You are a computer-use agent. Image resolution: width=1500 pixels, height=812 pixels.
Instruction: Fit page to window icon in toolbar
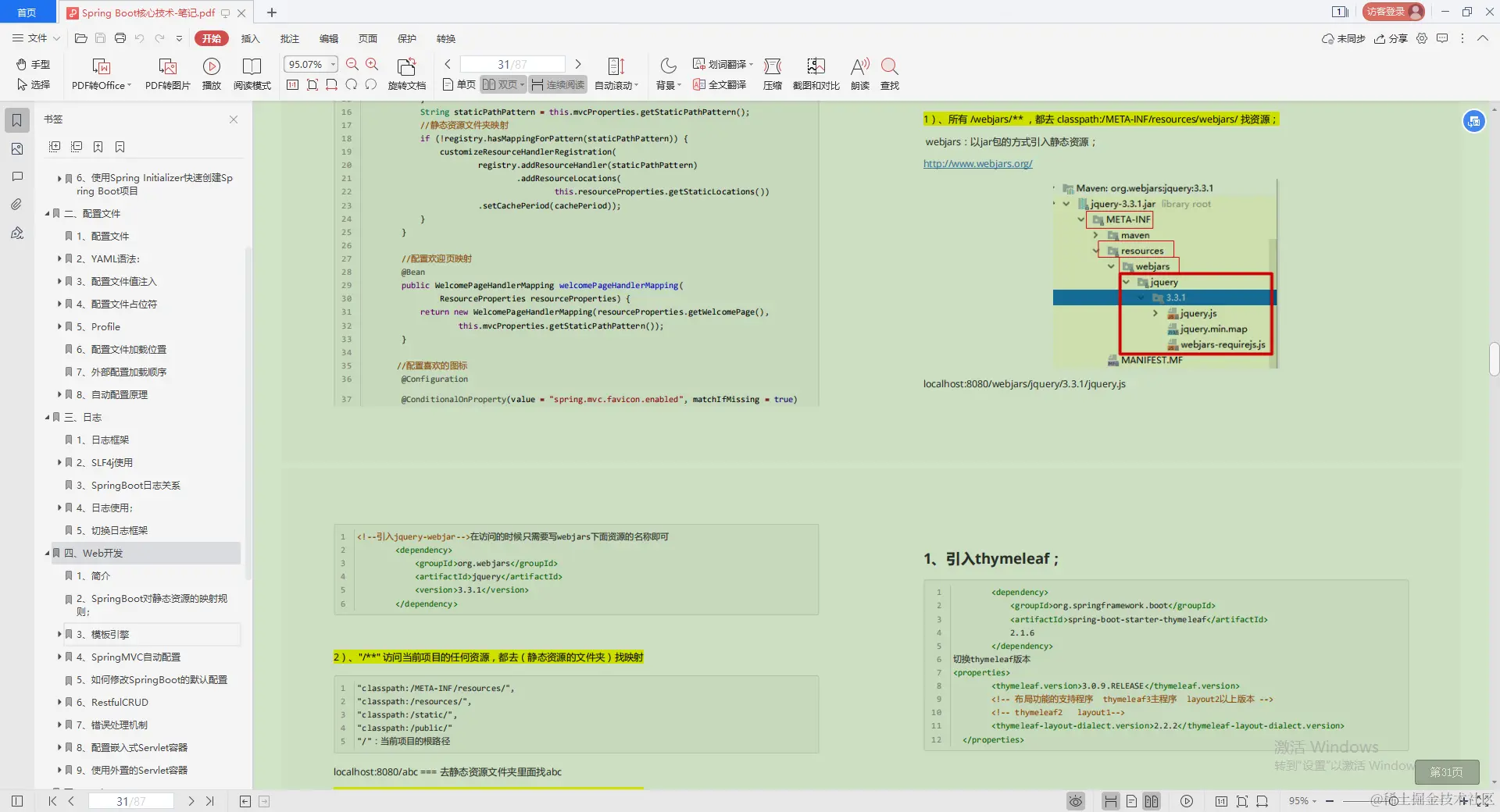click(312, 84)
